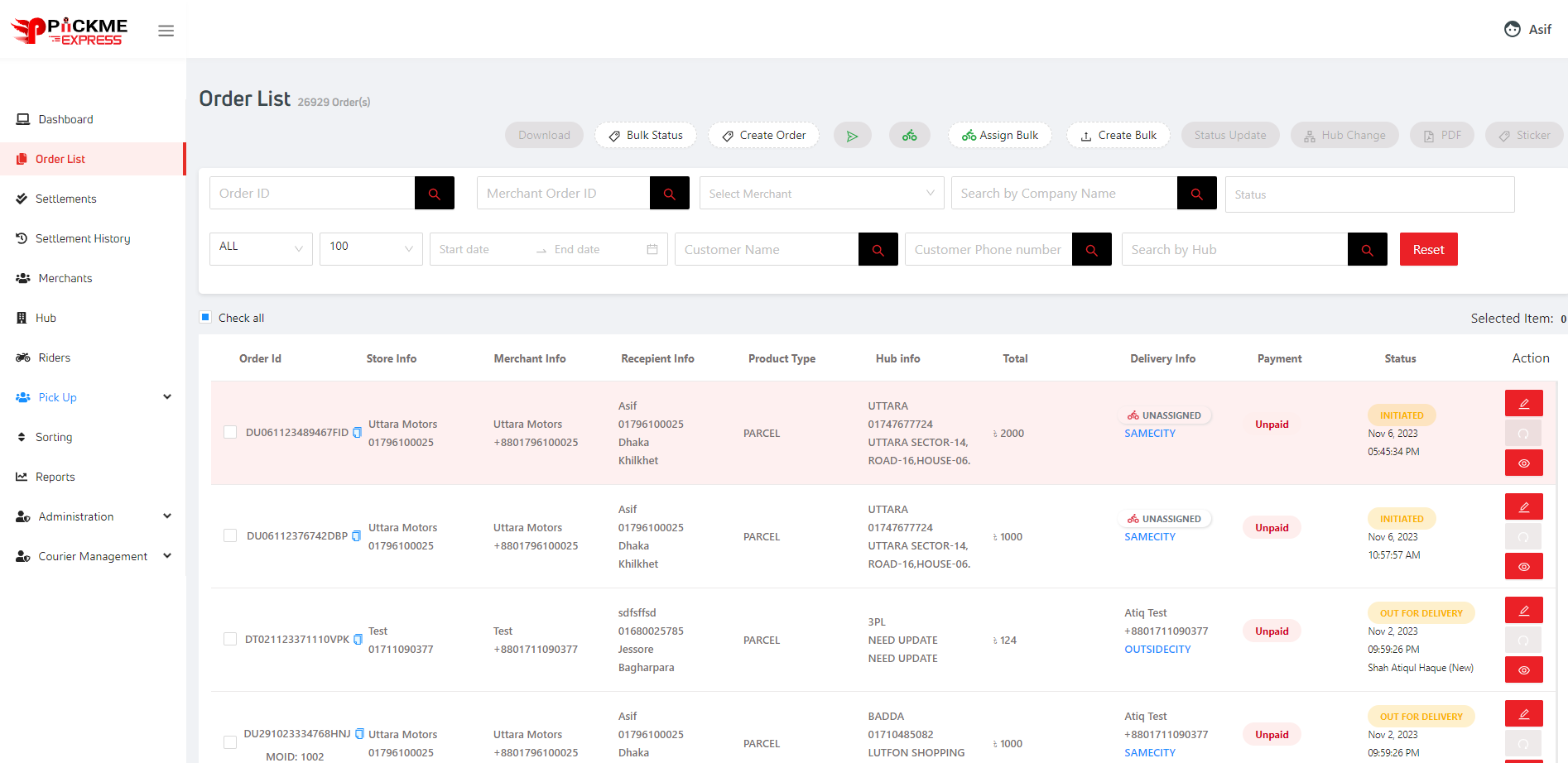The image size is (1568, 763).
Task: Click the Search by Hub search icon
Action: click(1367, 250)
